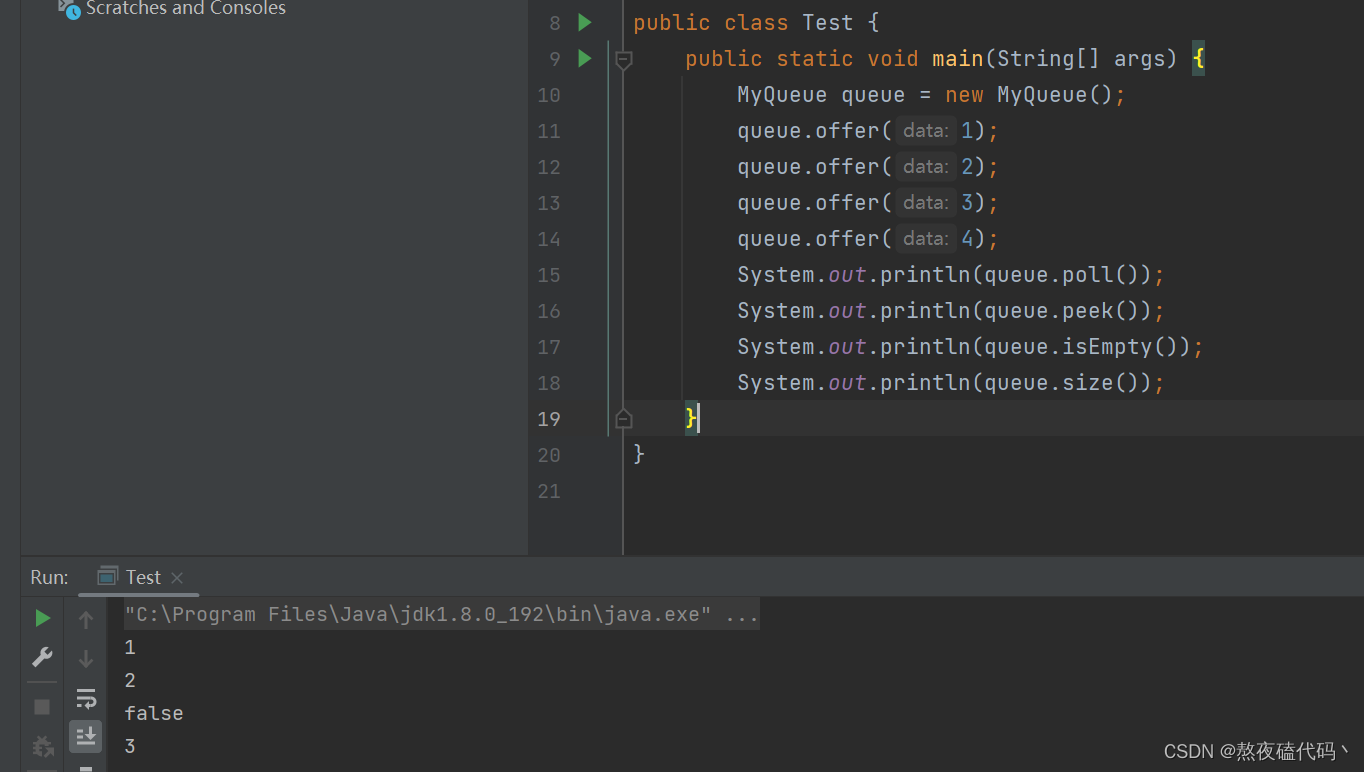Run main method from line 9 gutter
The height and width of the screenshot is (772, 1364).
pyautogui.click(x=585, y=58)
